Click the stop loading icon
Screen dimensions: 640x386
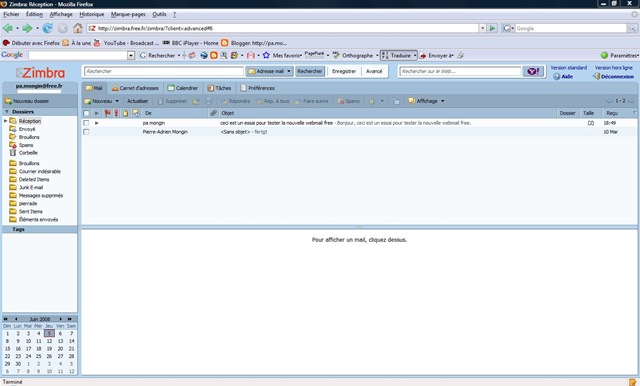(62, 28)
